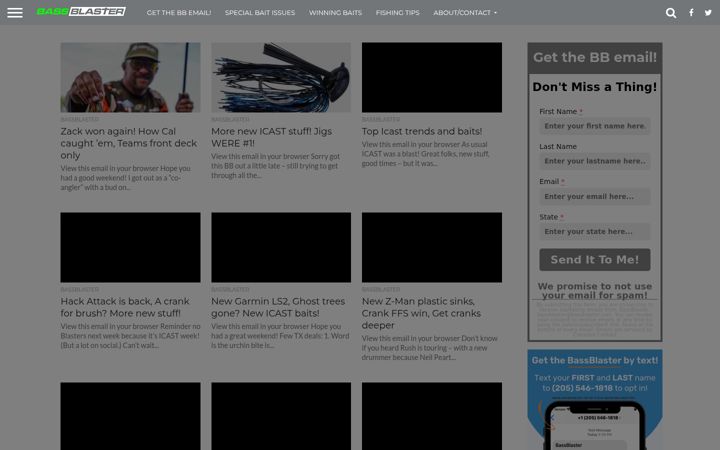Open the blue jig lure thumbnail

pos(281,77)
